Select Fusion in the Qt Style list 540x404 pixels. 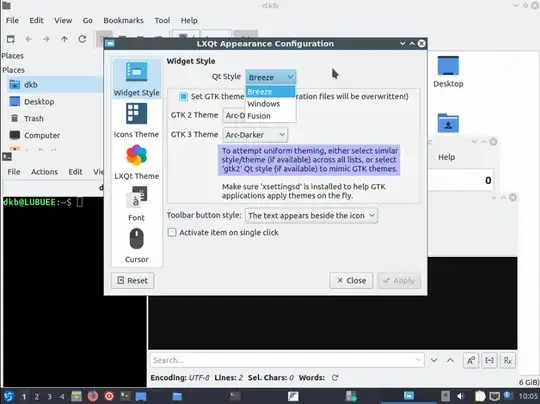[x=270, y=116]
